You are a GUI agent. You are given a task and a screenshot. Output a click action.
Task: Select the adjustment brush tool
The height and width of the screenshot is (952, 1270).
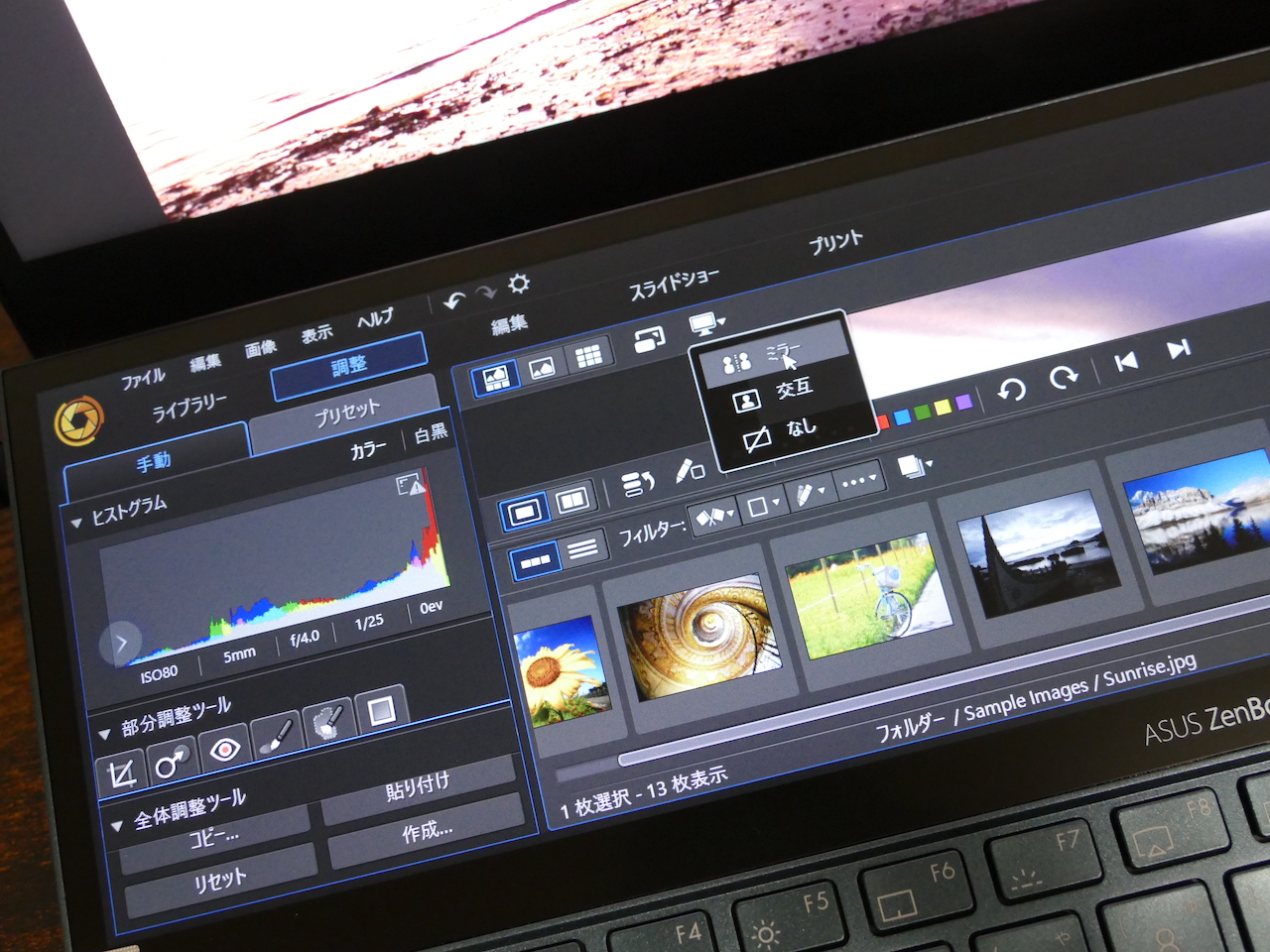pyautogui.click(x=278, y=737)
